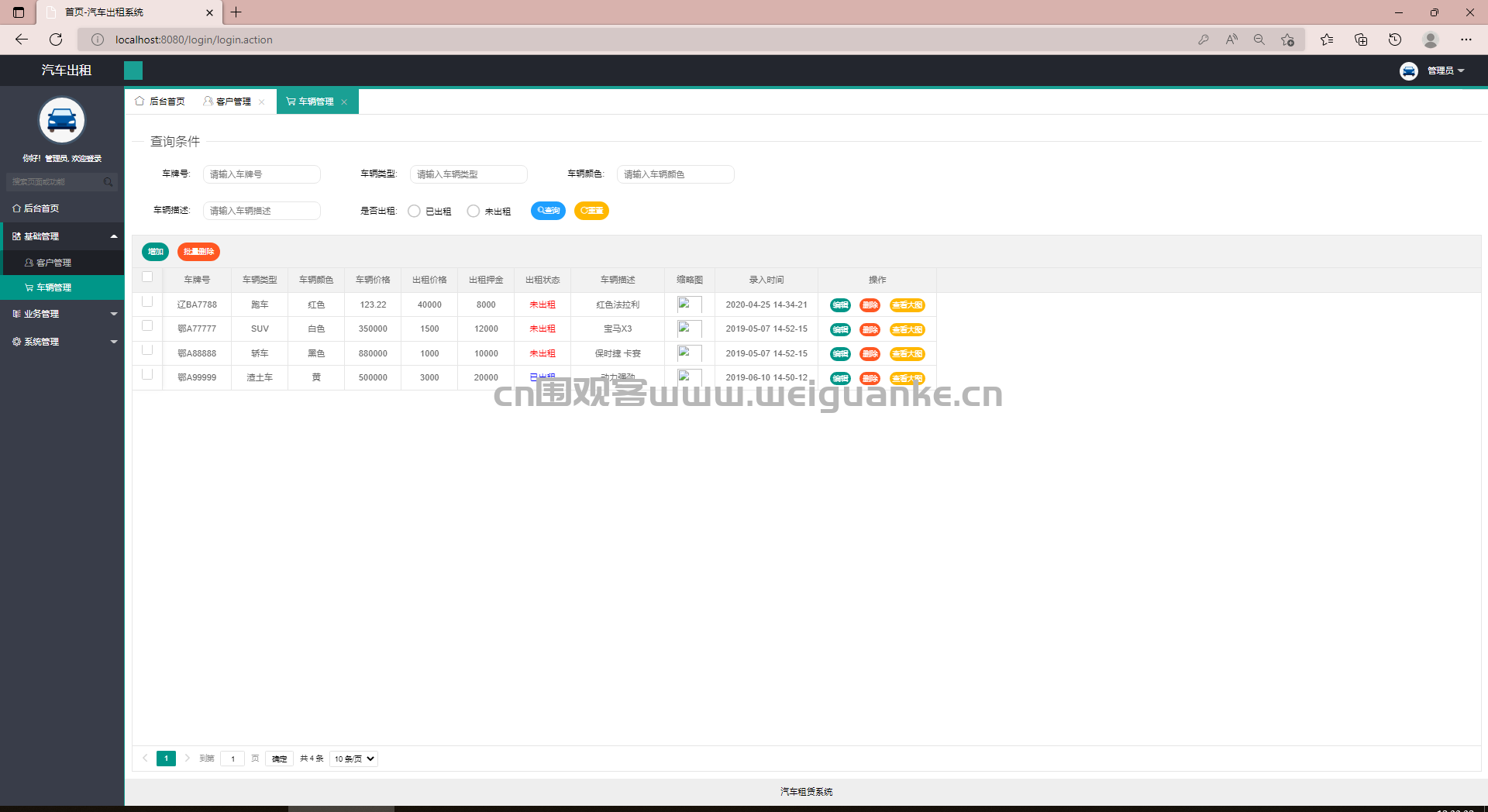This screenshot has width=1488, height=812.
Task: Select the 未出租 radio button
Action: tap(474, 212)
